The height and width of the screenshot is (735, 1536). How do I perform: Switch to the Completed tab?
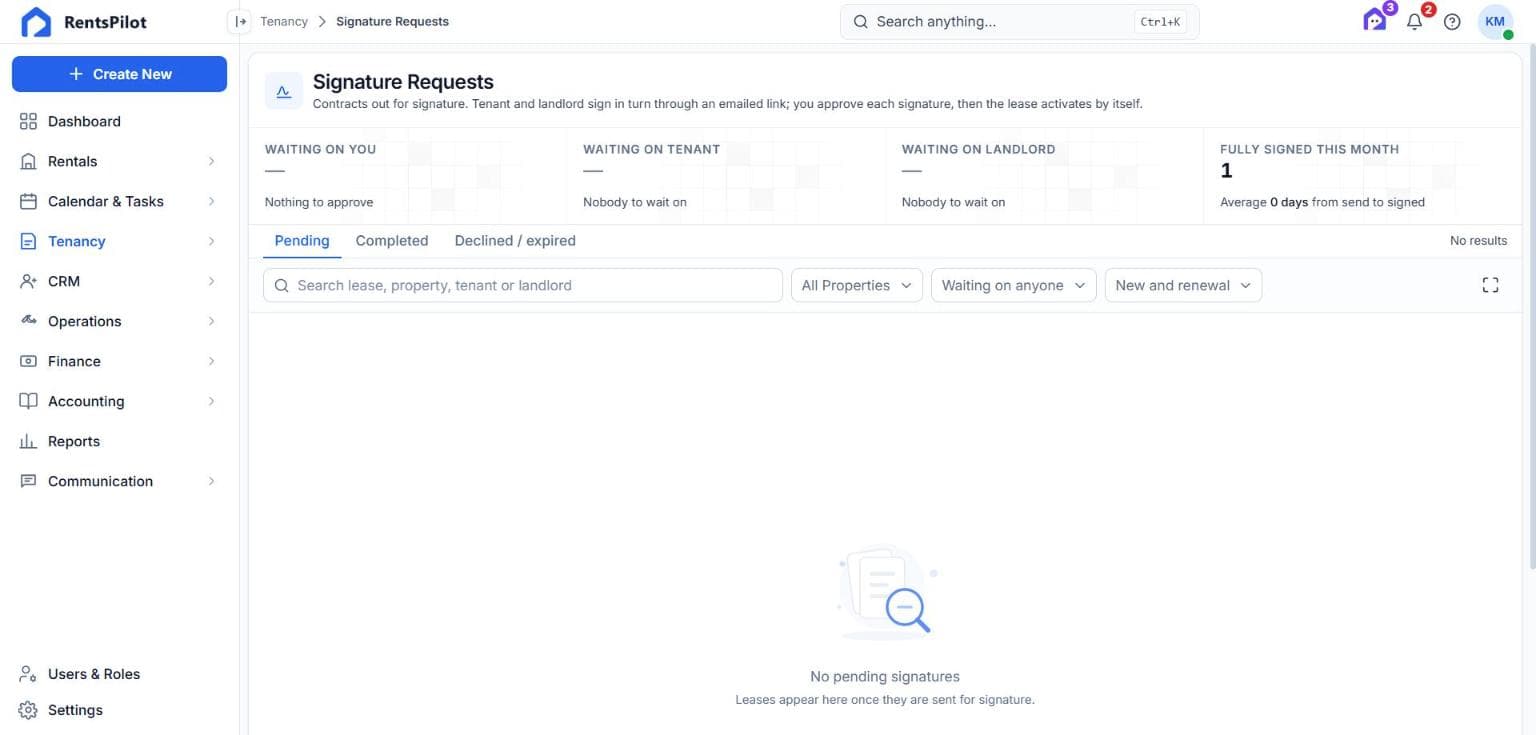point(392,241)
